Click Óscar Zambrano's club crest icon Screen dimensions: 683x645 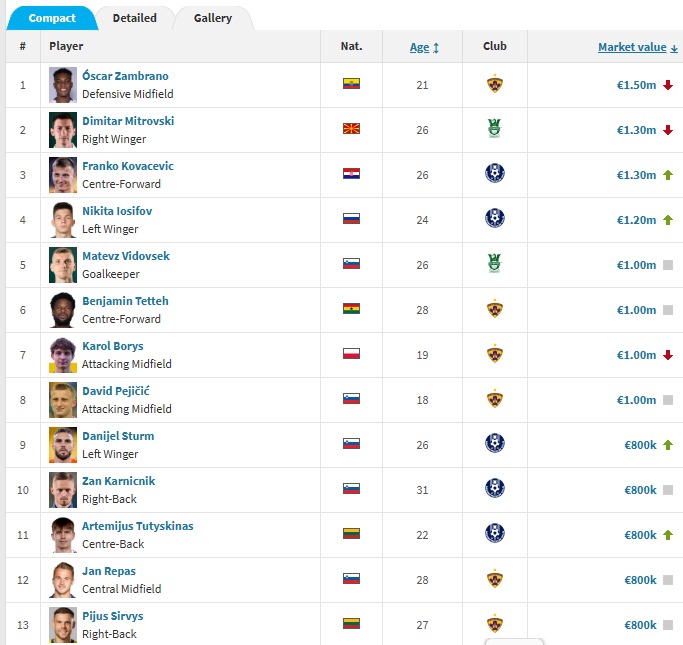tap(494, 85)
